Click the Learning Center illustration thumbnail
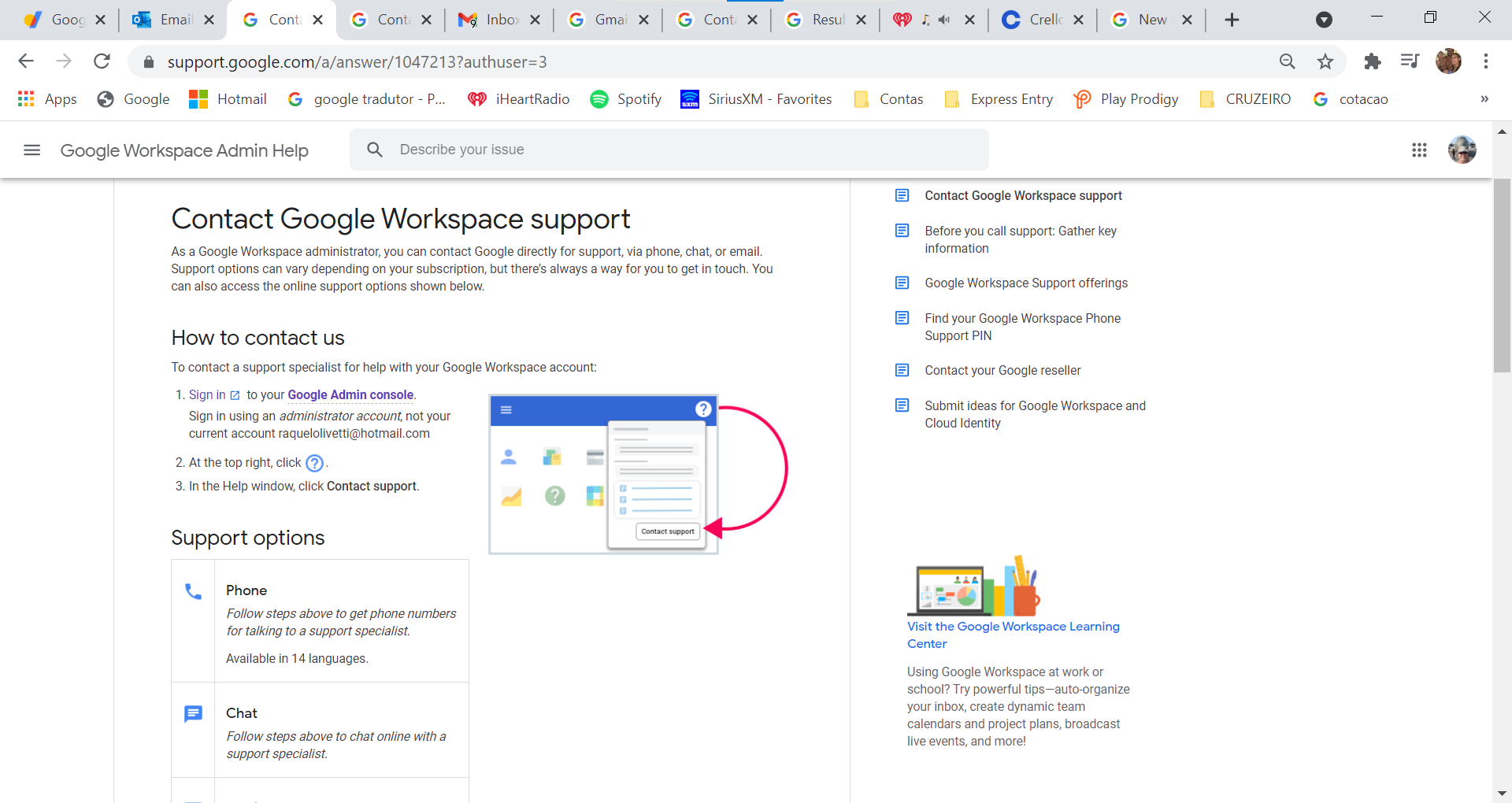Image resolution: width=1512 pixels, height=803 pixels. pos(973,586)
